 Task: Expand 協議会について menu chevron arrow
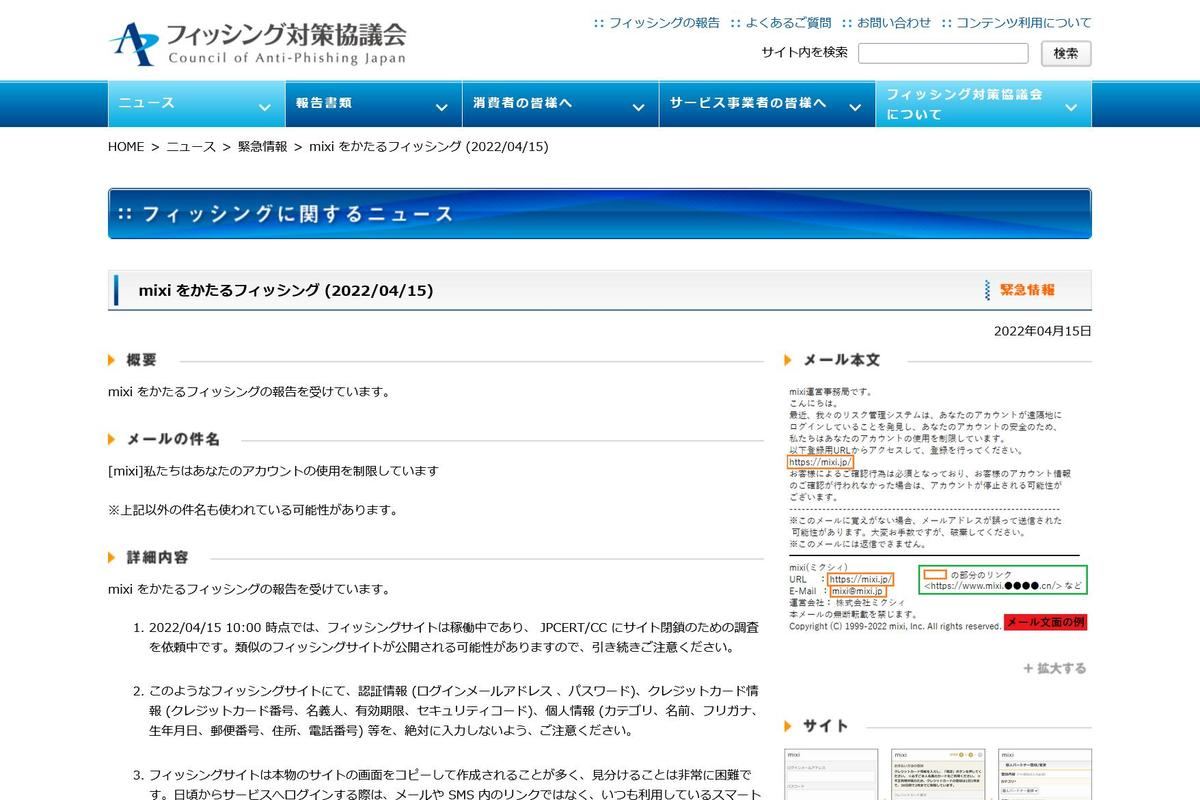tap(1071, 107)
